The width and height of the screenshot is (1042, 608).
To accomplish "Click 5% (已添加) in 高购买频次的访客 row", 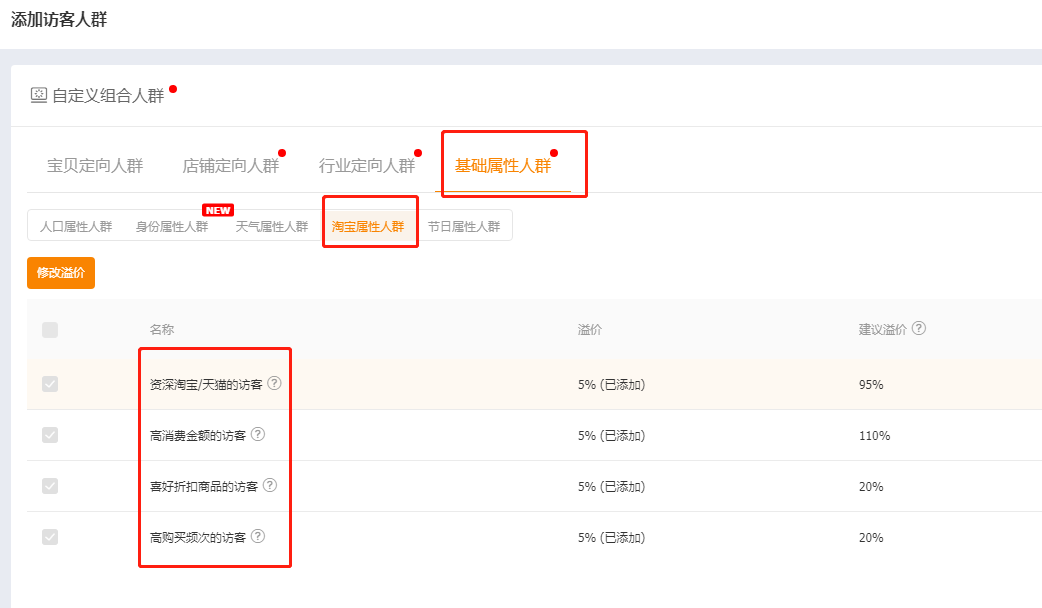I will (611, 538).
